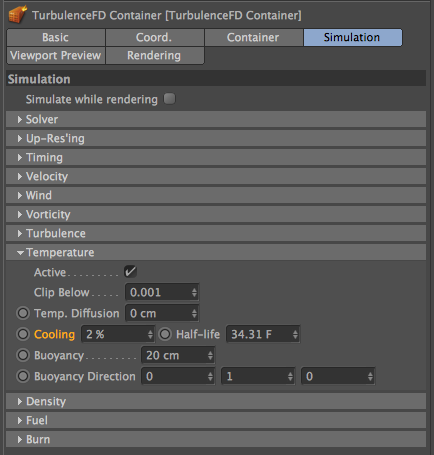Switch to the Rendering tab
Image resolution: width=434 pixels, height=455 pixels.
154,55
